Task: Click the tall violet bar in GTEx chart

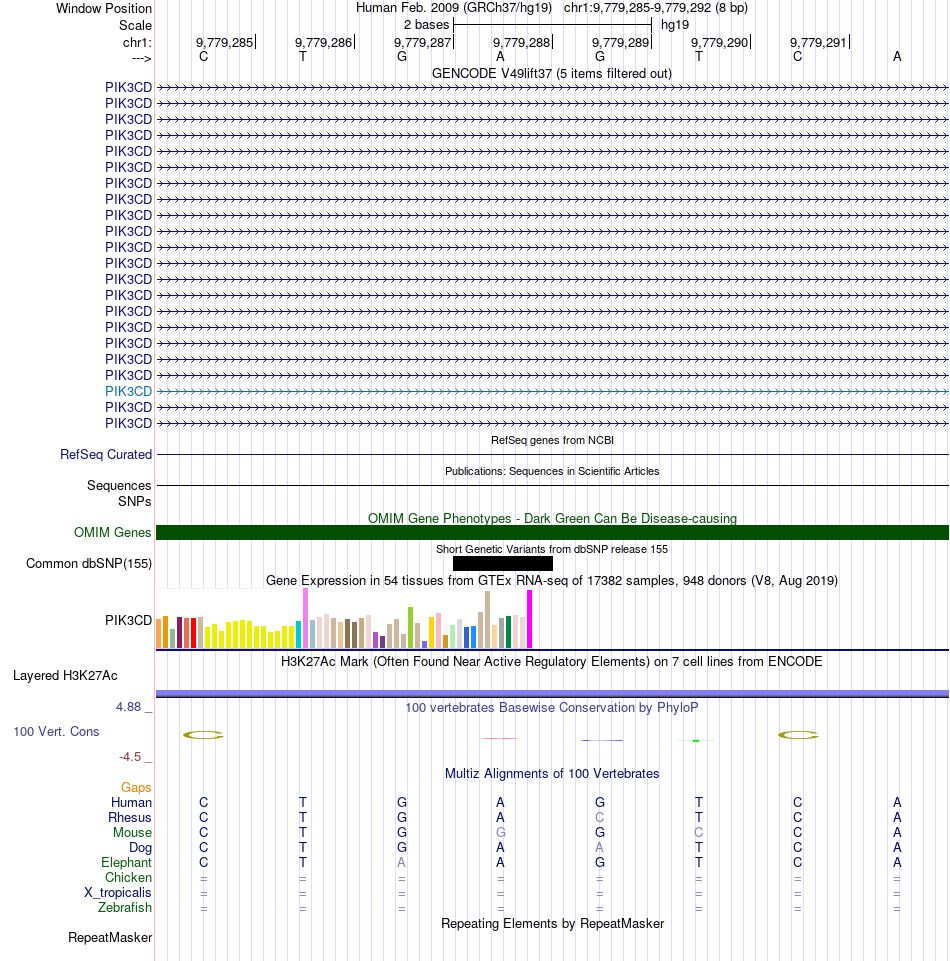Action: 305,618
